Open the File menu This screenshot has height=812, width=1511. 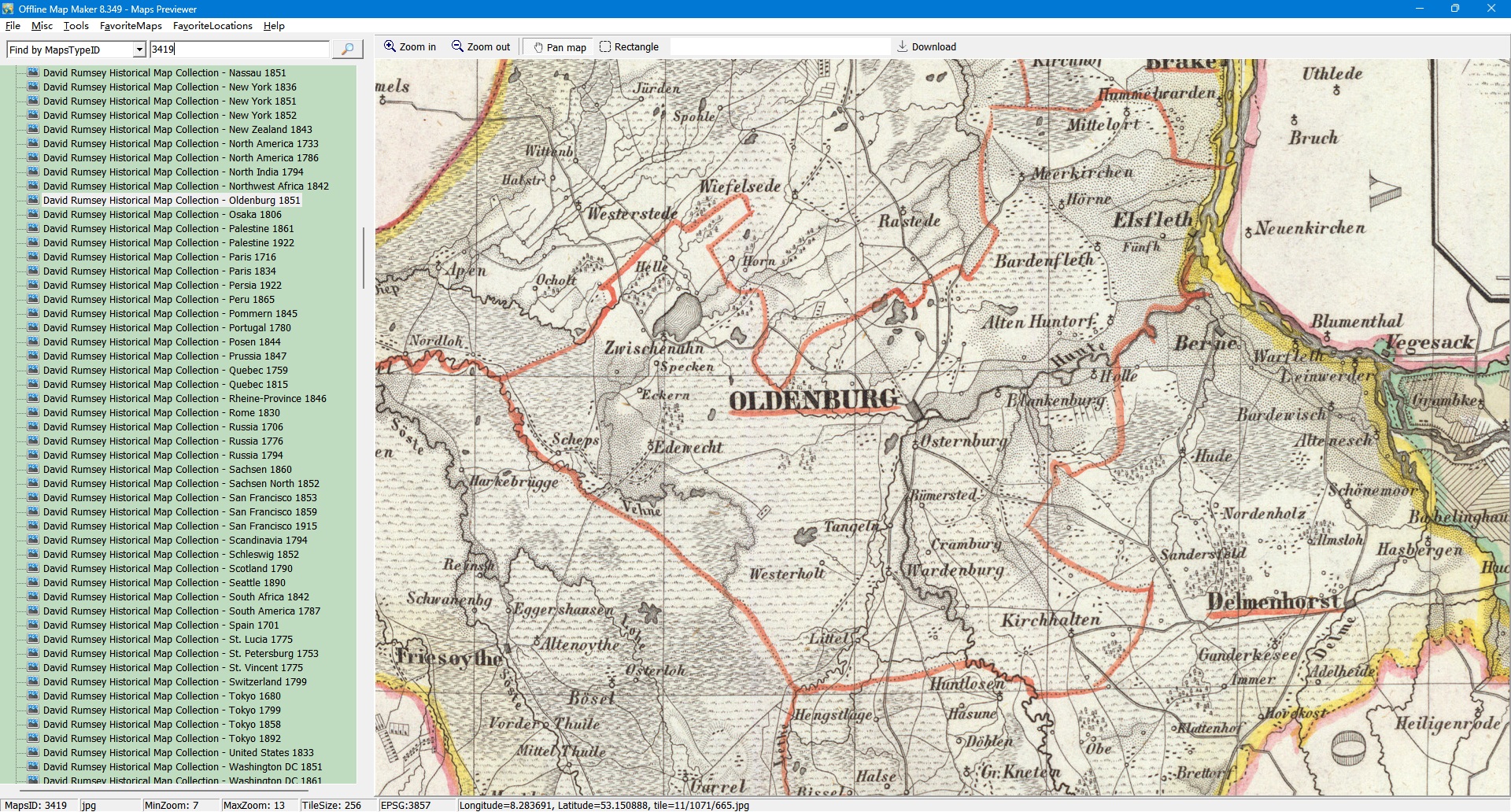pos(13,26)
